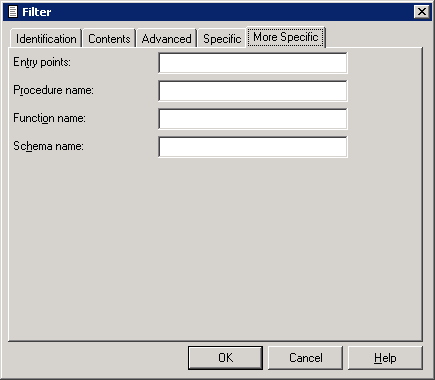Go to the Advanced tab
This screenshot has height=380, width=435.
[166, 39]
